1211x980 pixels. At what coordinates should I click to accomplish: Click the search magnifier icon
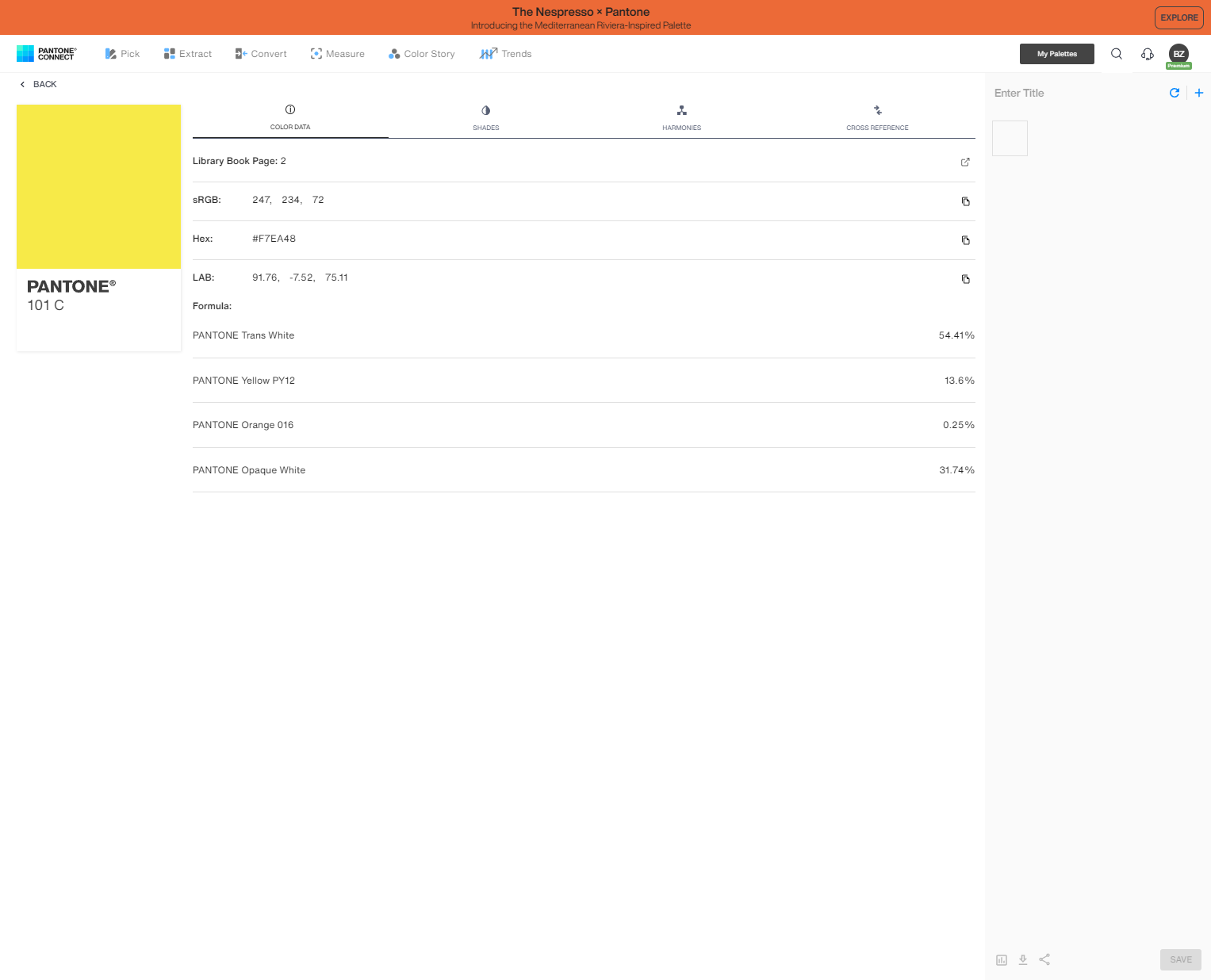coord(1116,54)
